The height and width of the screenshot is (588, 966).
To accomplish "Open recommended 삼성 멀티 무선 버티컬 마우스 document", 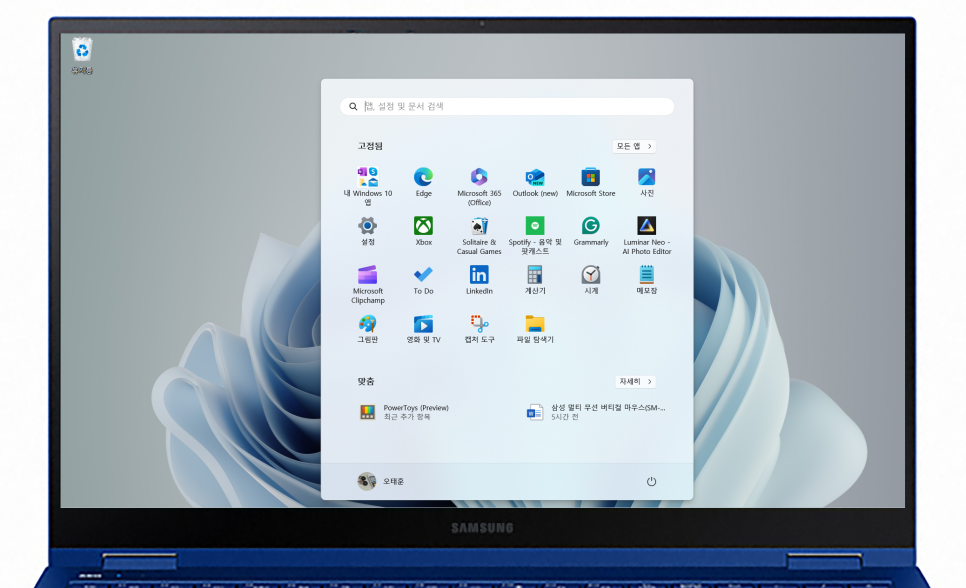I will (x=596, y=412).
